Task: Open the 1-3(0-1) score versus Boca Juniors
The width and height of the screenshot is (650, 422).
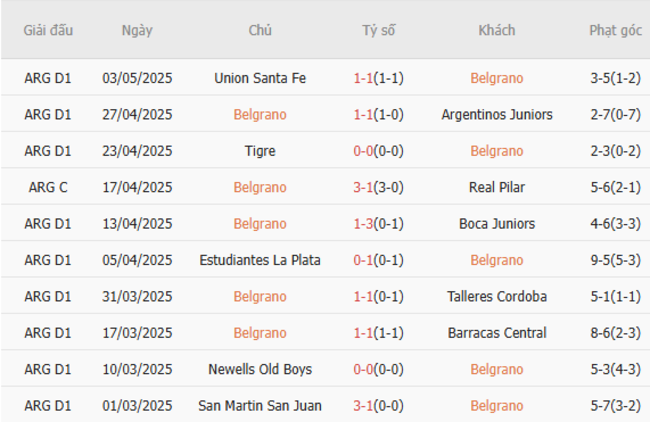Action: pos(378,224)
